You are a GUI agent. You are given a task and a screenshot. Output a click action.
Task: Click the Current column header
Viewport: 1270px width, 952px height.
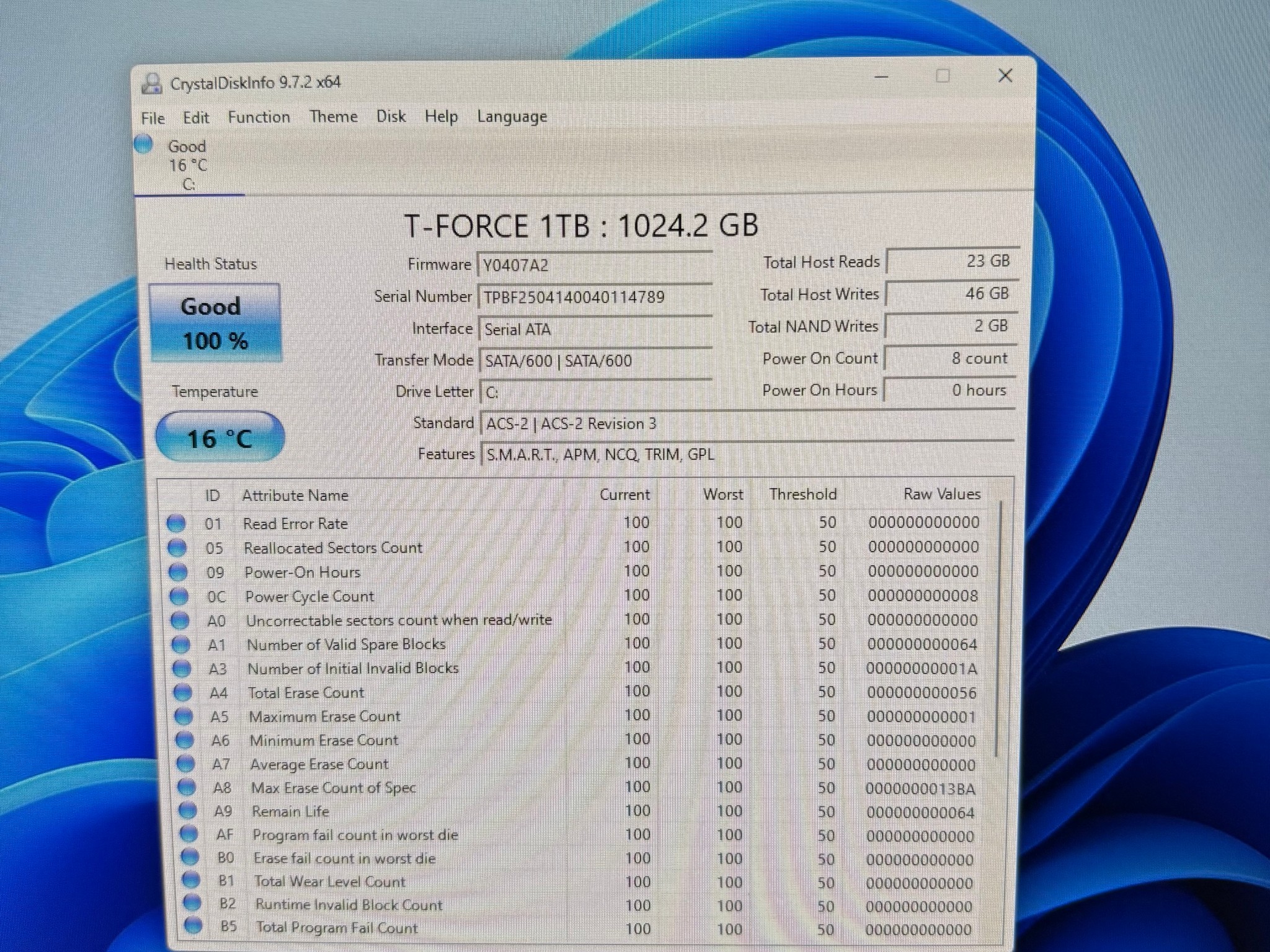[x=624, y=495]
